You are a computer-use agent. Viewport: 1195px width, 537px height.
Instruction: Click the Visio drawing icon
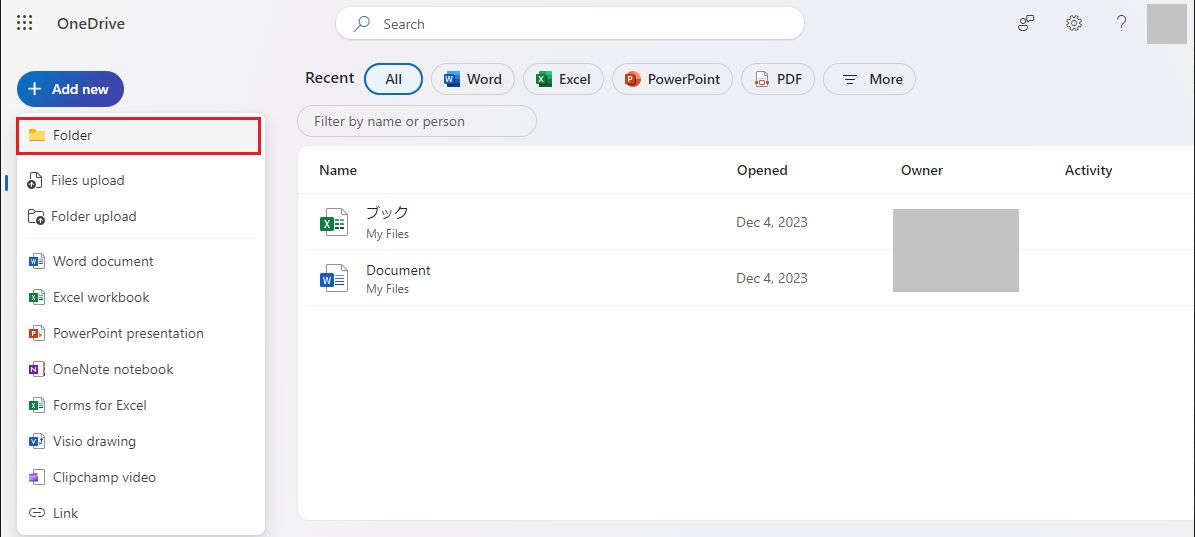click(37, 441)
